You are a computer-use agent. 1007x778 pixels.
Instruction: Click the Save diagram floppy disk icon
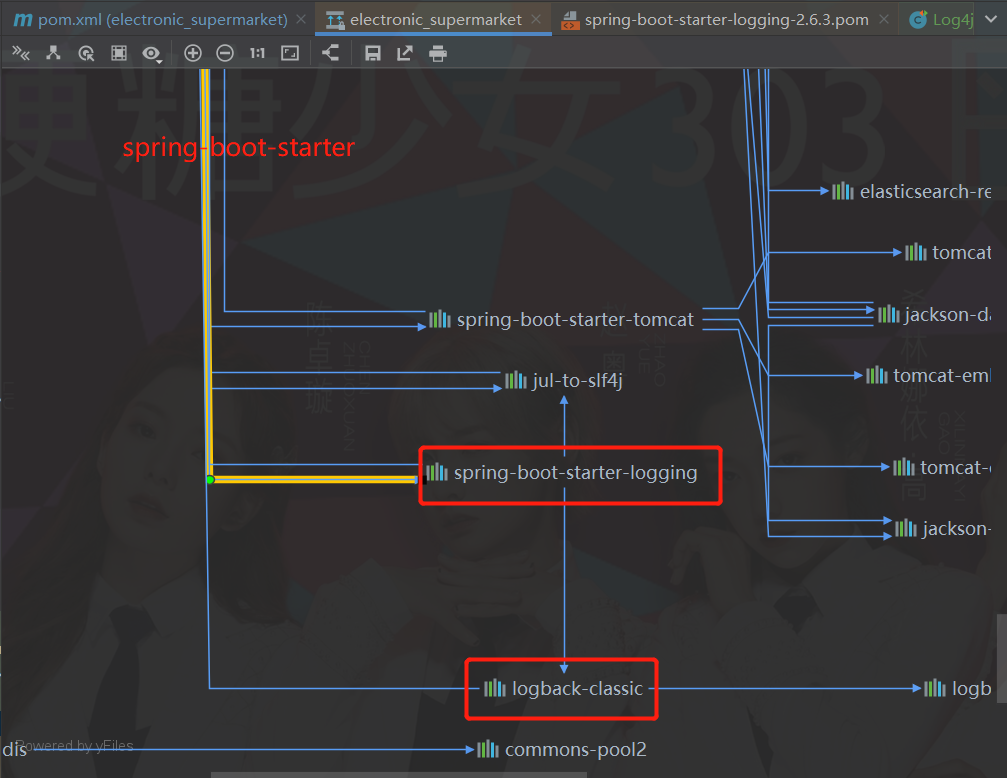tap(372, 53)
